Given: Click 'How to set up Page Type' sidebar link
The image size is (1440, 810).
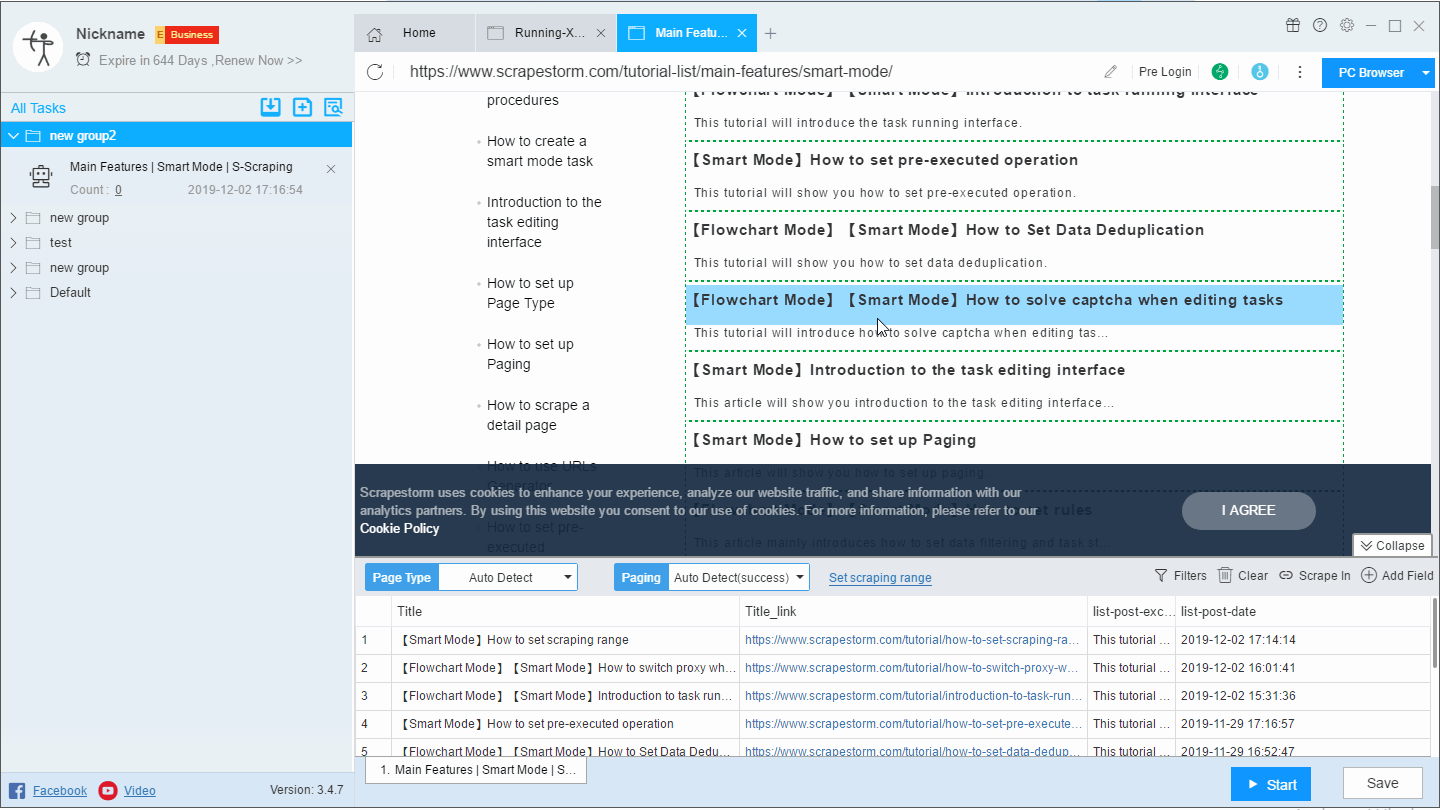Looking at the screenshot, I should 531,293.
